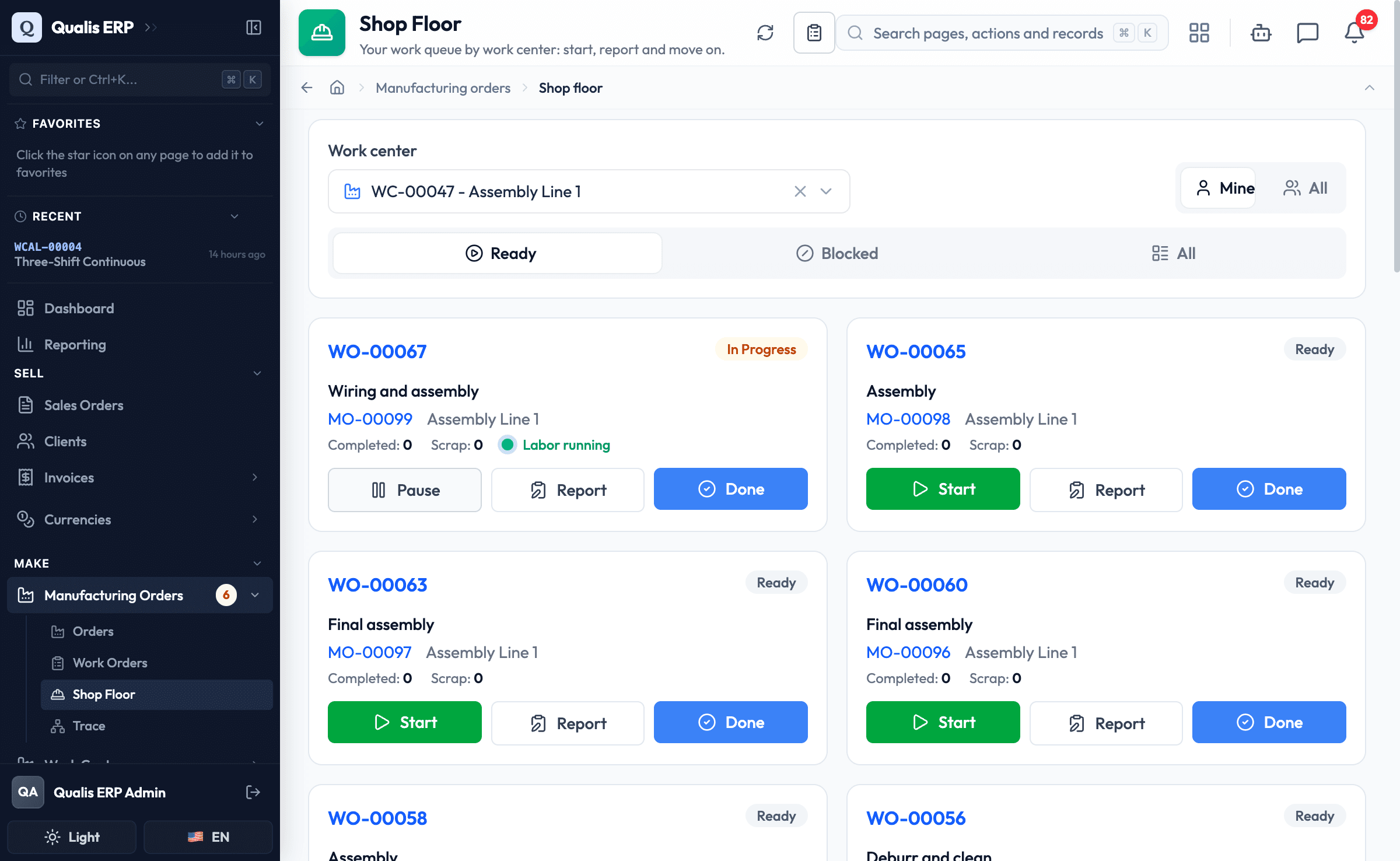Click the home breadcrumb icon
This screenshot has height=861, width=1400.
click(337, 87)
